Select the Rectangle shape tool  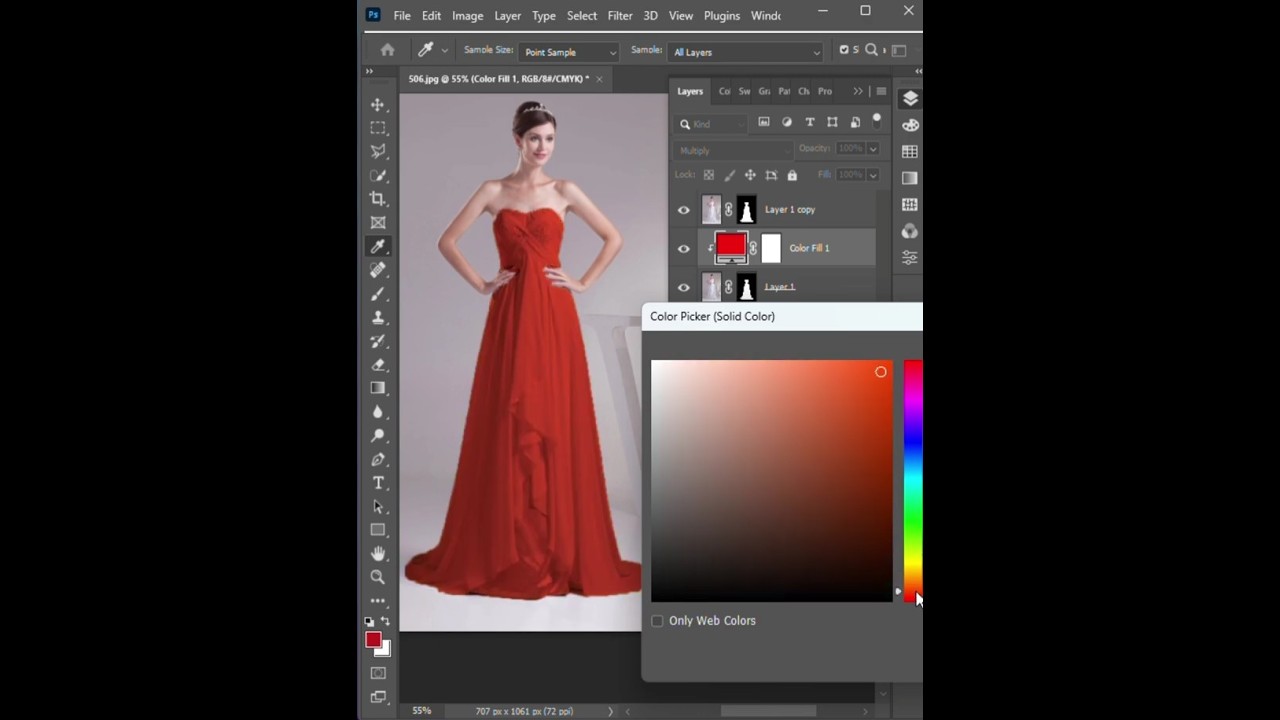(x=378, y=530)
